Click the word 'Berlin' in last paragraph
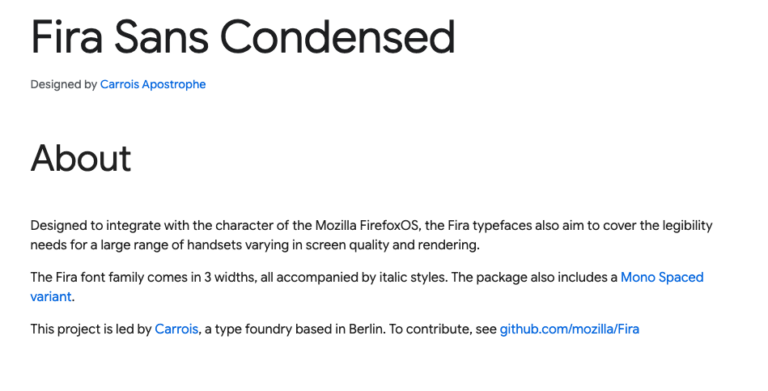 (365, 329)
